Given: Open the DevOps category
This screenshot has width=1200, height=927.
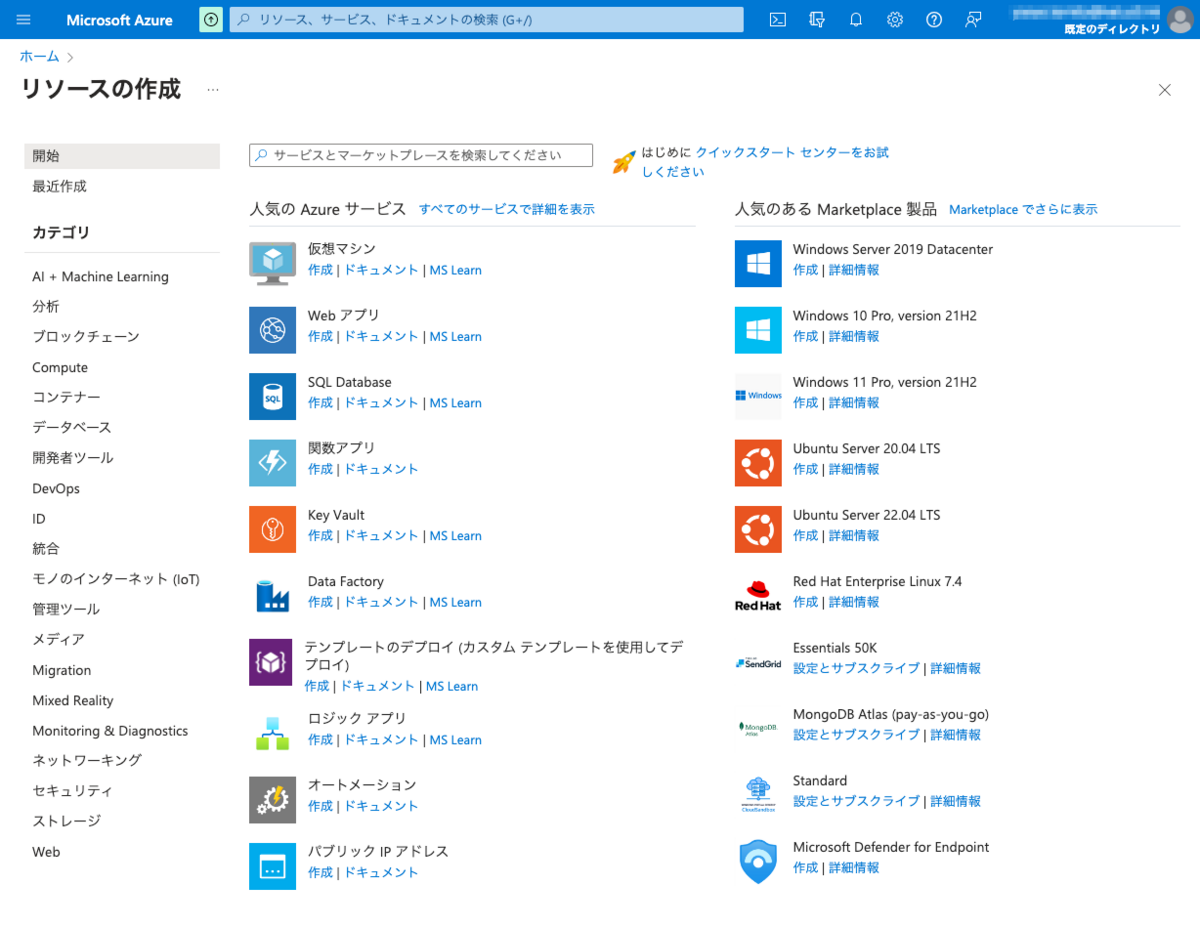Looking at the screenshot, I should click(56, 488).
